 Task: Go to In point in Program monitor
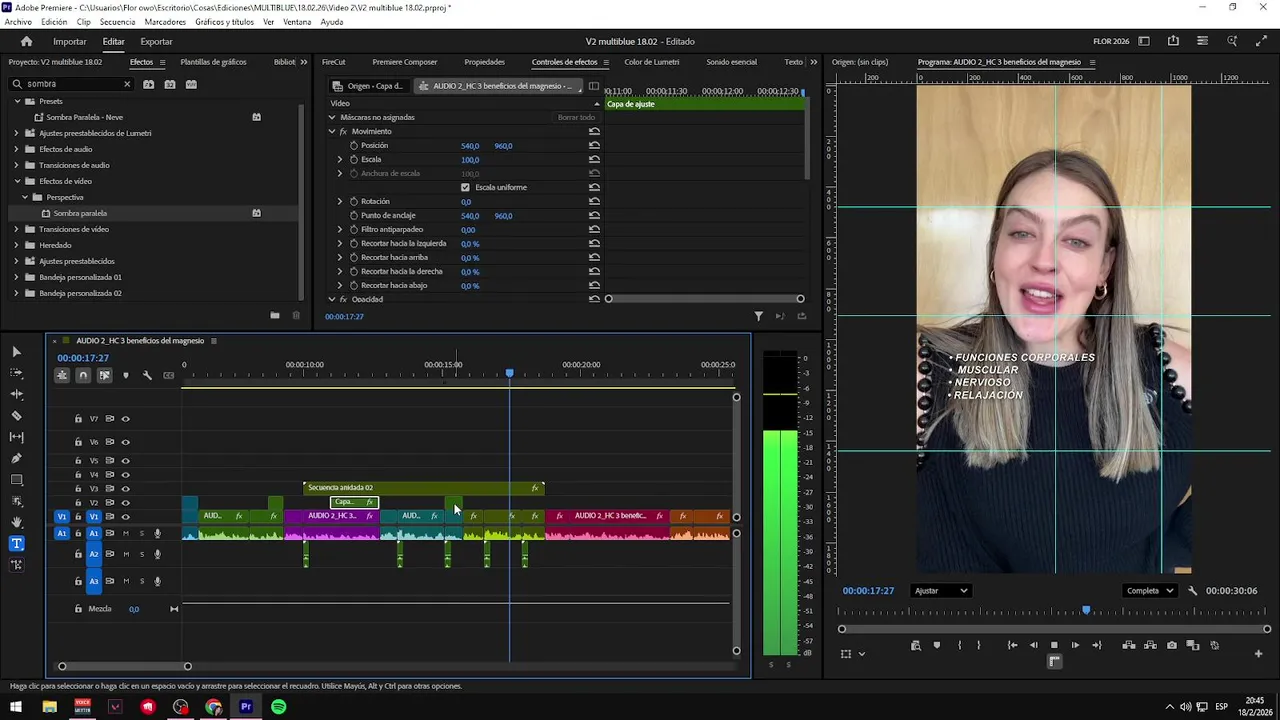tap(1012, 645)
